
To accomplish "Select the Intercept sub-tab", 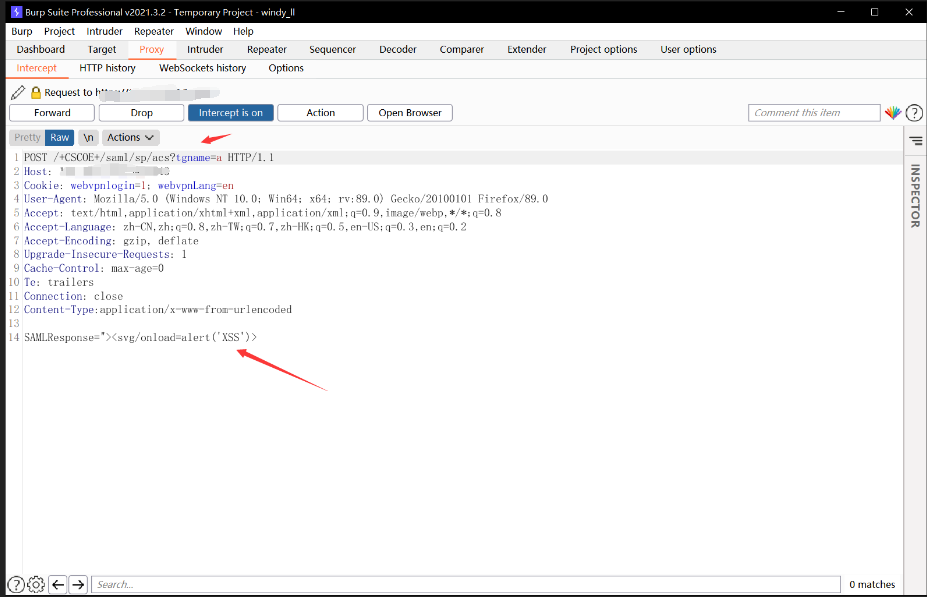I will [37, 68].
